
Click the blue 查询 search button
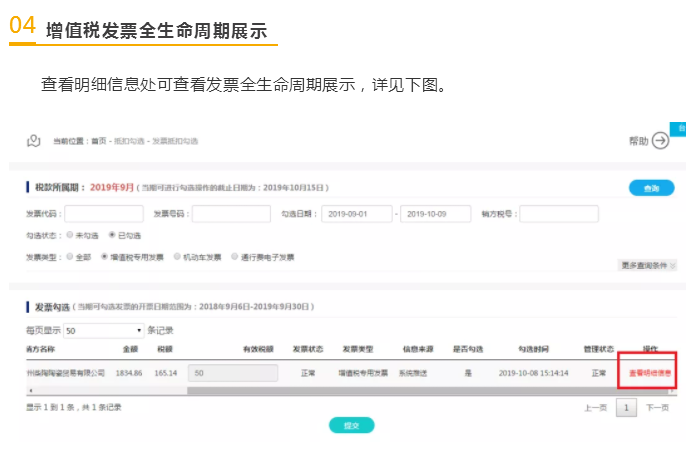(651, 188)
